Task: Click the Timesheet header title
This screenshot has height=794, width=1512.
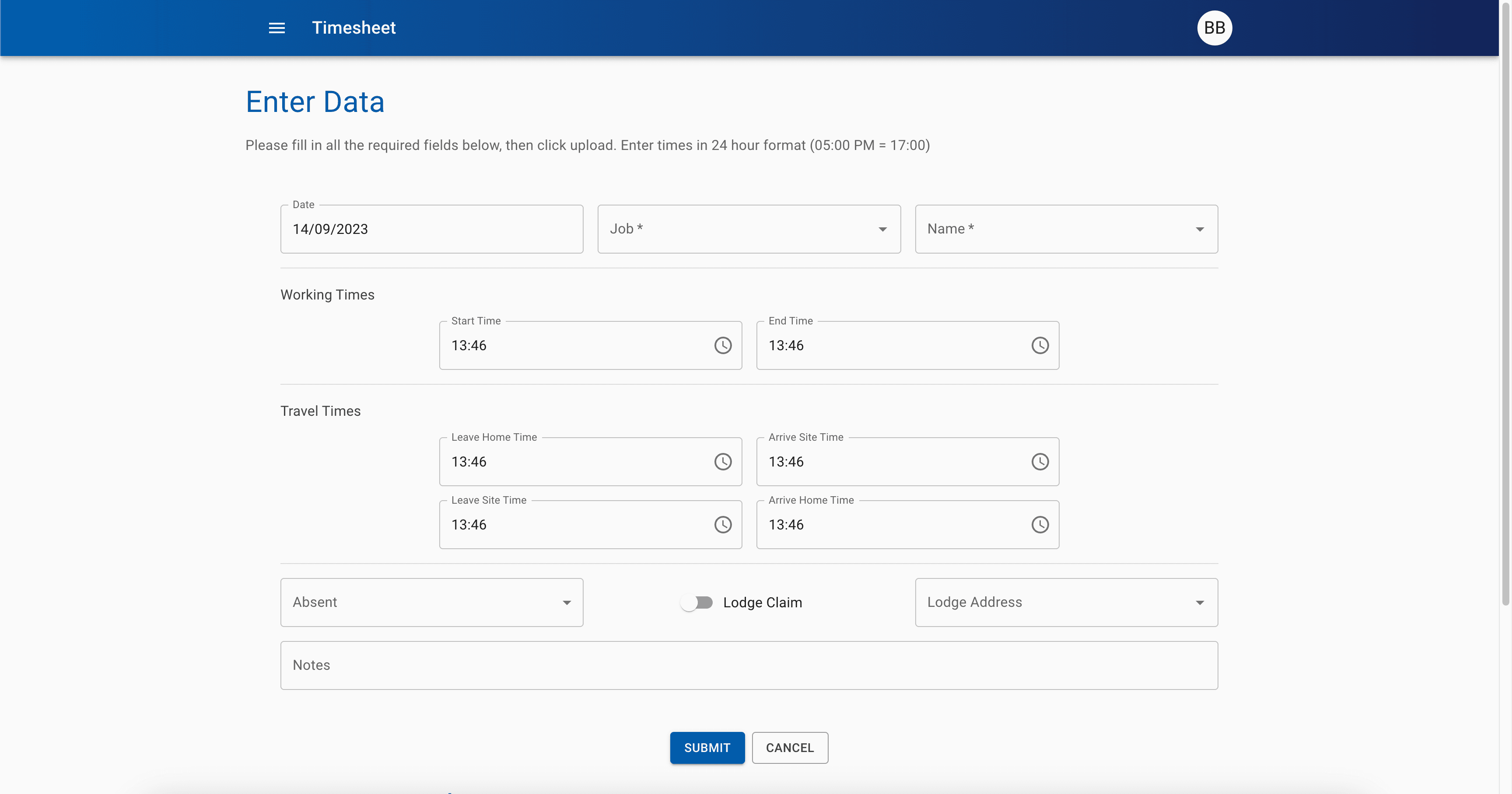Action: [x=353, y=28]
